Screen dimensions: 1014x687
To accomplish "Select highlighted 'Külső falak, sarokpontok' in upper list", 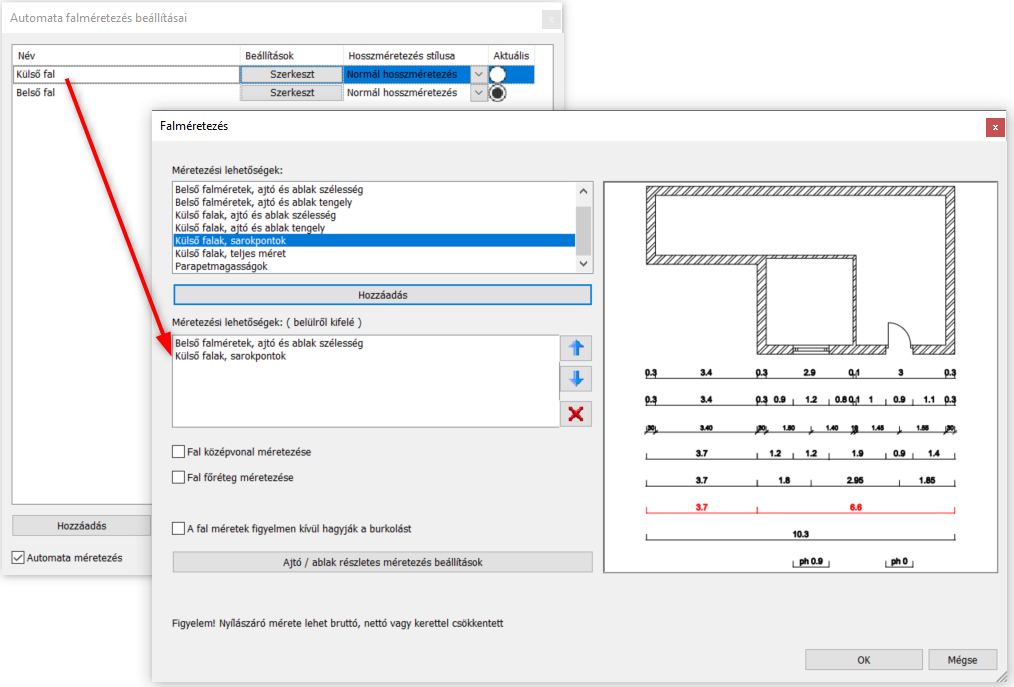I will (374, 241).
